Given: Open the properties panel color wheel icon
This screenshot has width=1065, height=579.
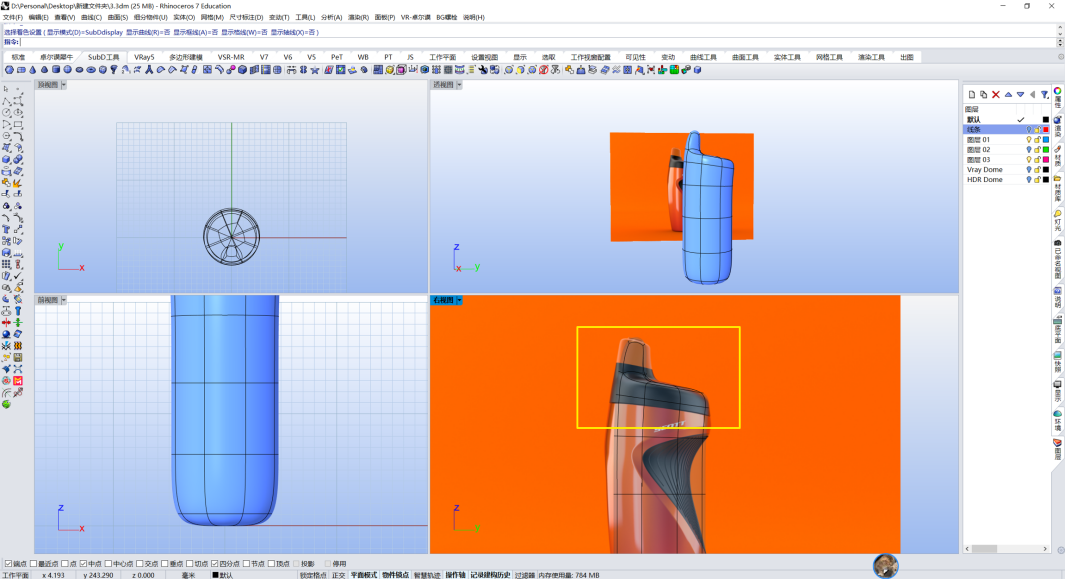Looking at the screenshot, I should click(x=1058, y=92).
